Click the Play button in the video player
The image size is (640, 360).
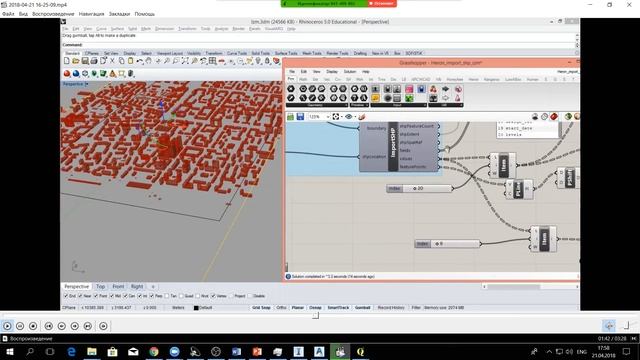point(7,326)
